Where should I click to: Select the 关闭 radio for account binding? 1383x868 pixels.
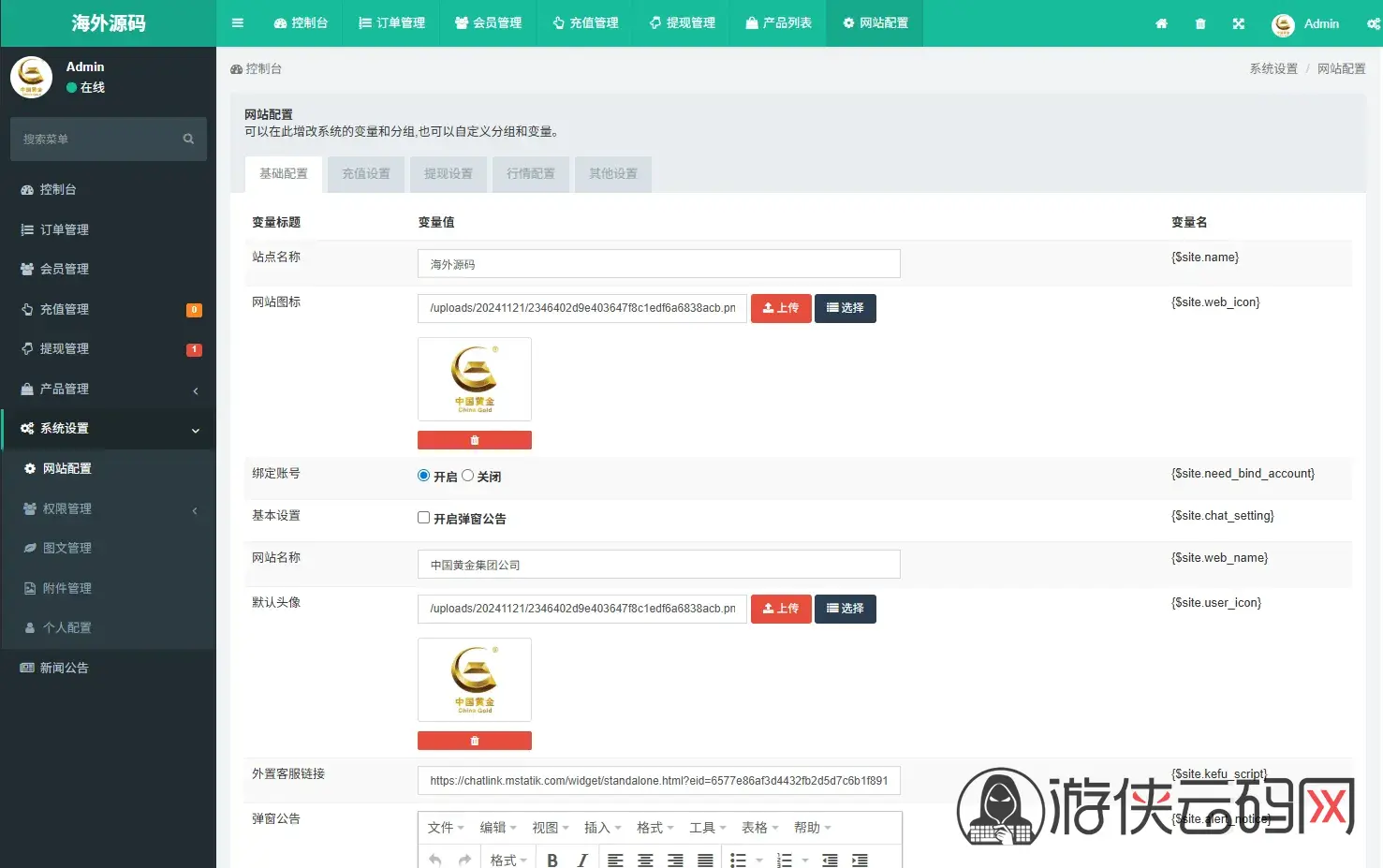[467, 476]
